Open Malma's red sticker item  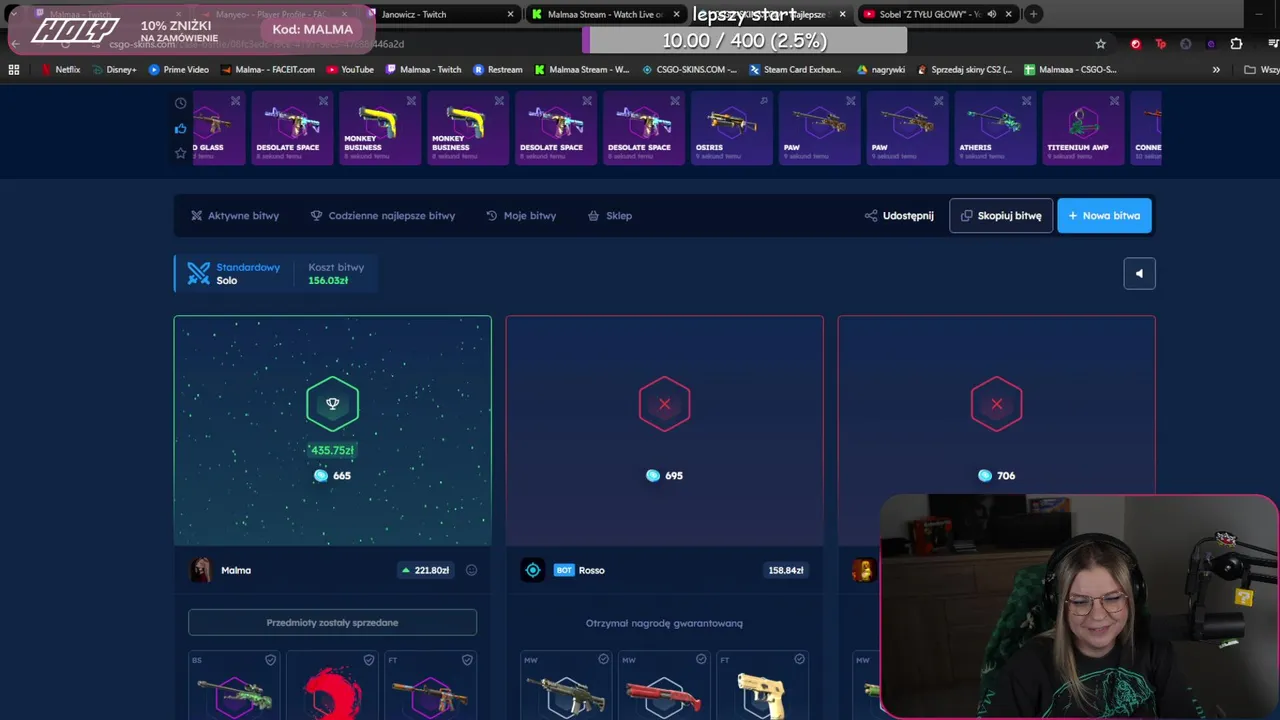[332, 686]
